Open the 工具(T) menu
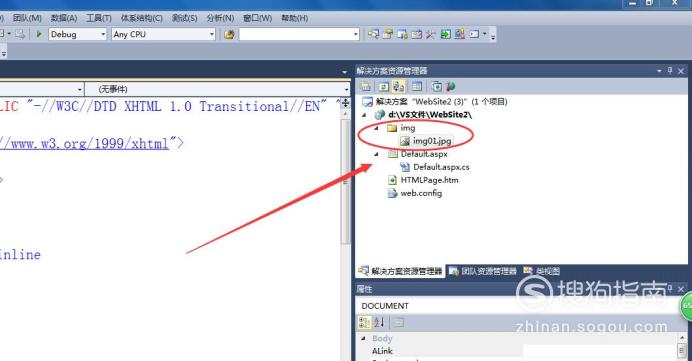The width and height of the screenshot is (692, 361). [x=99, y=18]
